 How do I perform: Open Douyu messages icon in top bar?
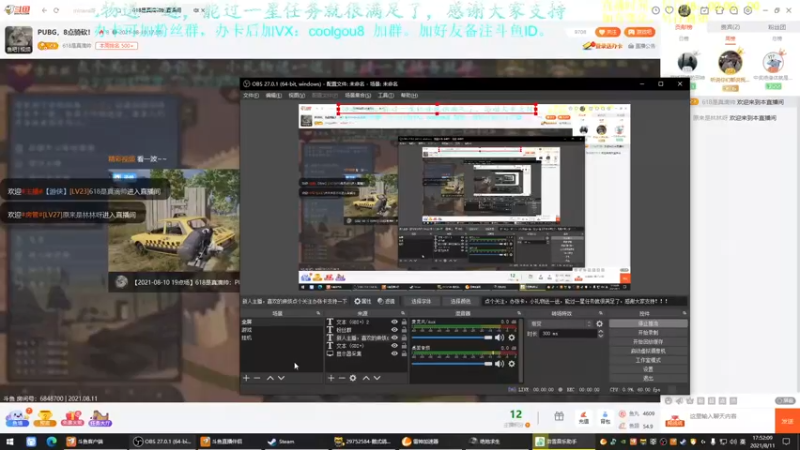click(734, 10)
